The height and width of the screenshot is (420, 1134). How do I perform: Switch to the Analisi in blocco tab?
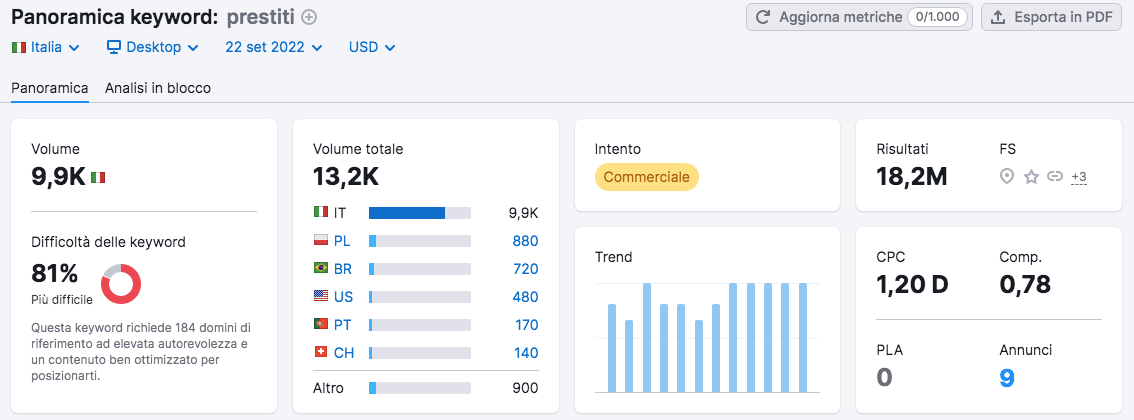[158, 88]
